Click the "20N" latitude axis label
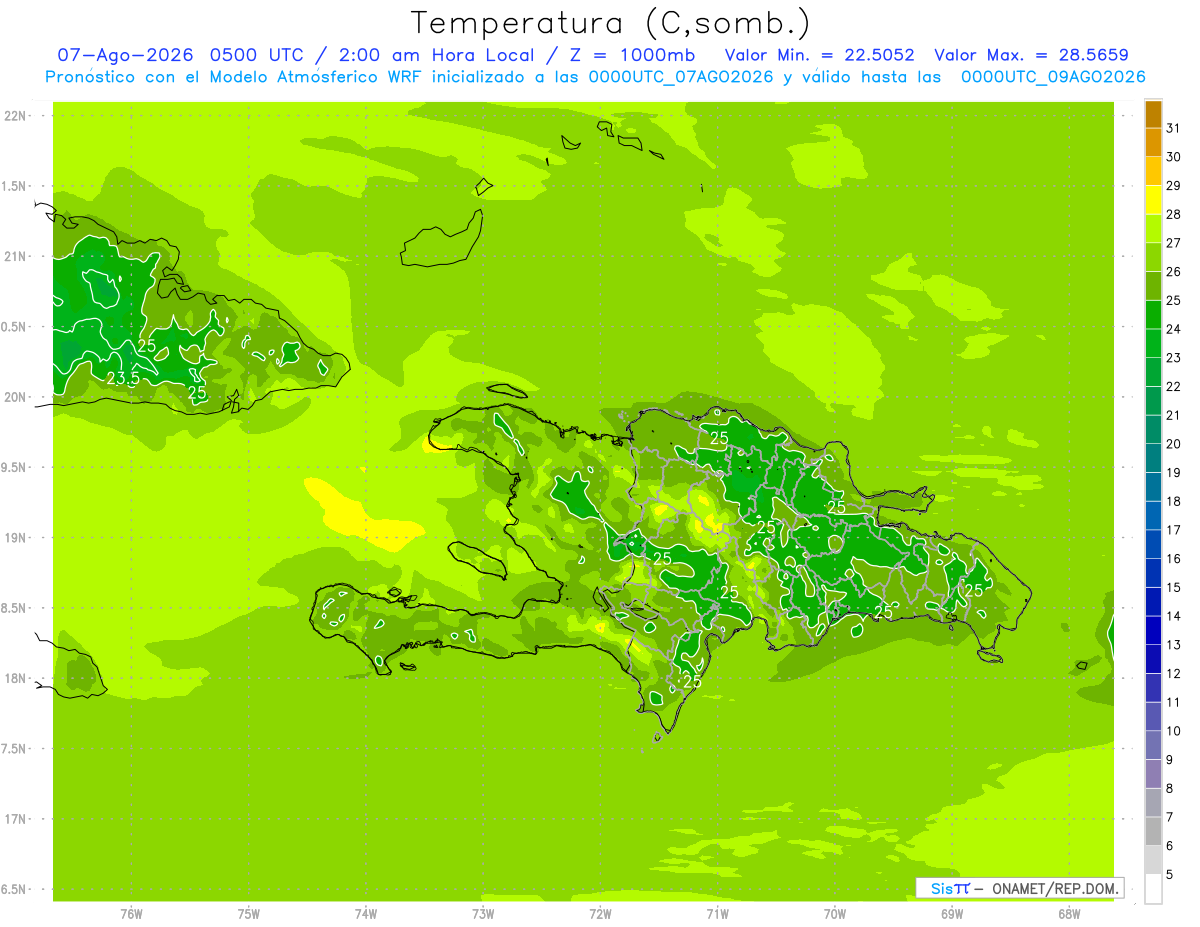This screenshot has width=1200, height=927. point(15,397)
